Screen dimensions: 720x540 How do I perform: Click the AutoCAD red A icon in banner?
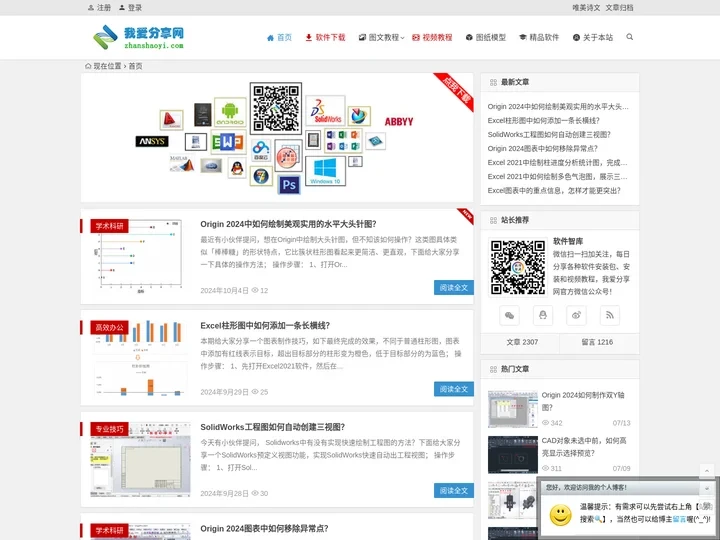171,120
